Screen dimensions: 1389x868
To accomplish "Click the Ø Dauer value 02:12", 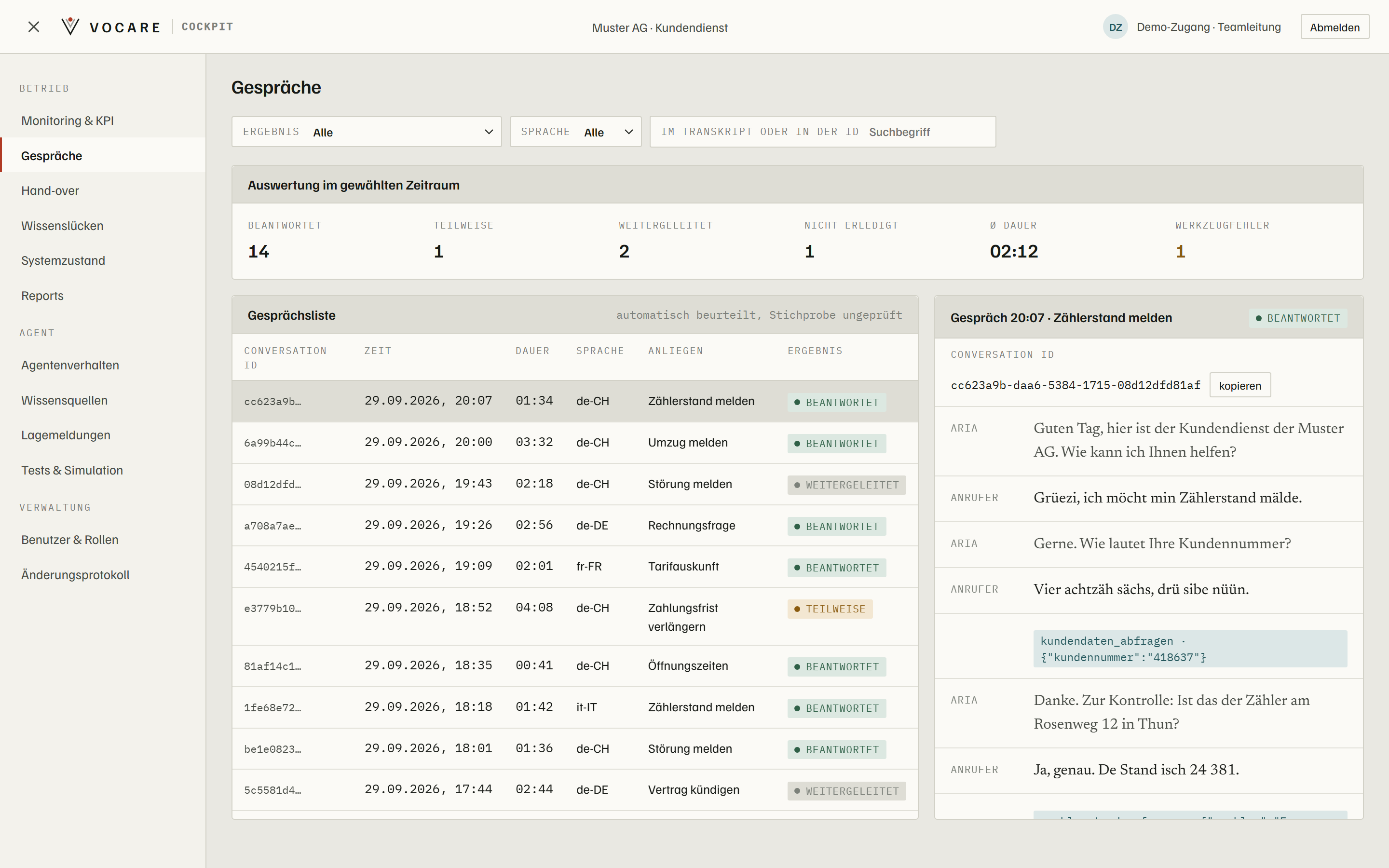I will (1014, 251).
